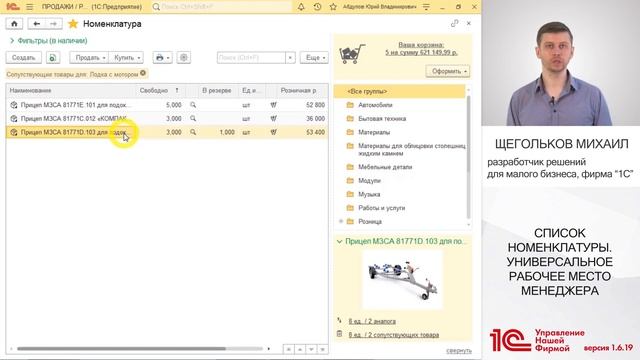Select Материалы для облицовки столешниц group
The width and height of the screenshot is (640, 360).
click(411, 149)
